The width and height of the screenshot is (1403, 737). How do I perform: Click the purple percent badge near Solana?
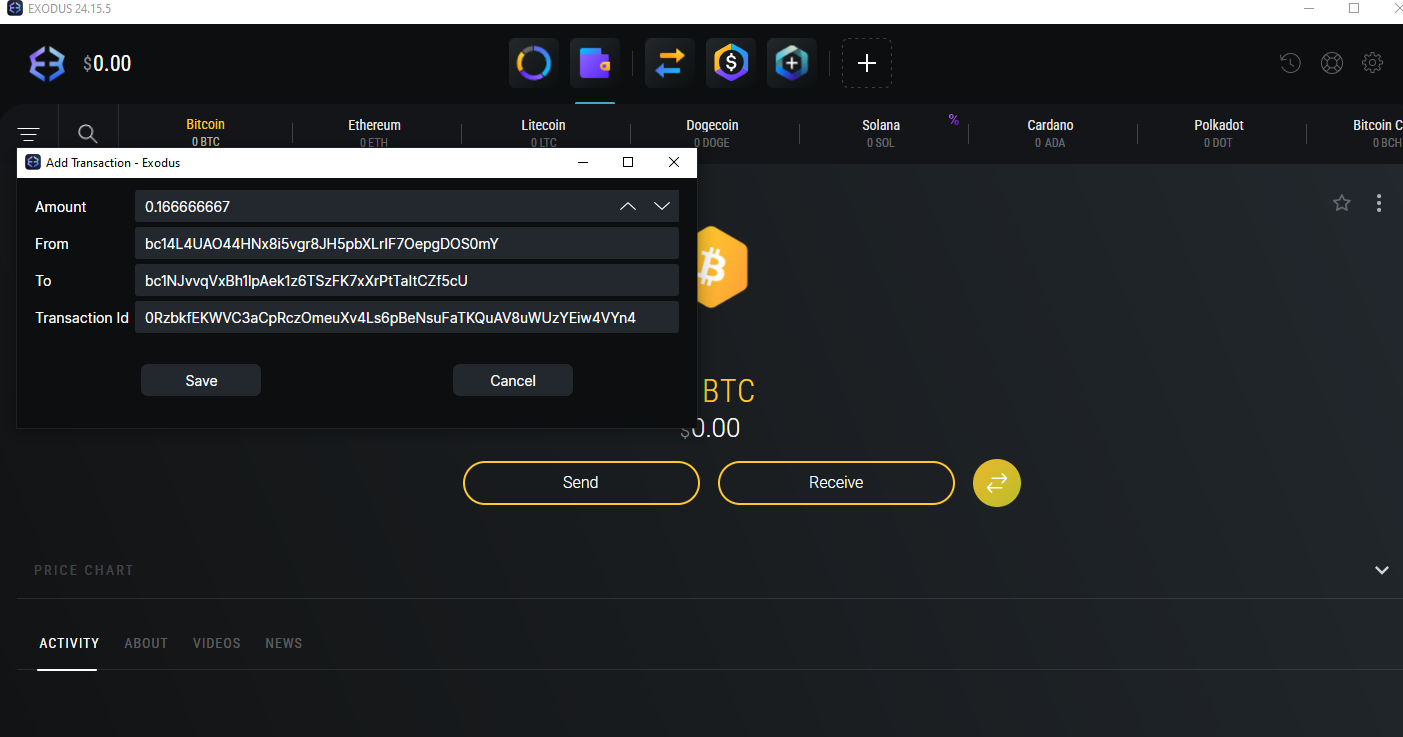pos(954,120)
